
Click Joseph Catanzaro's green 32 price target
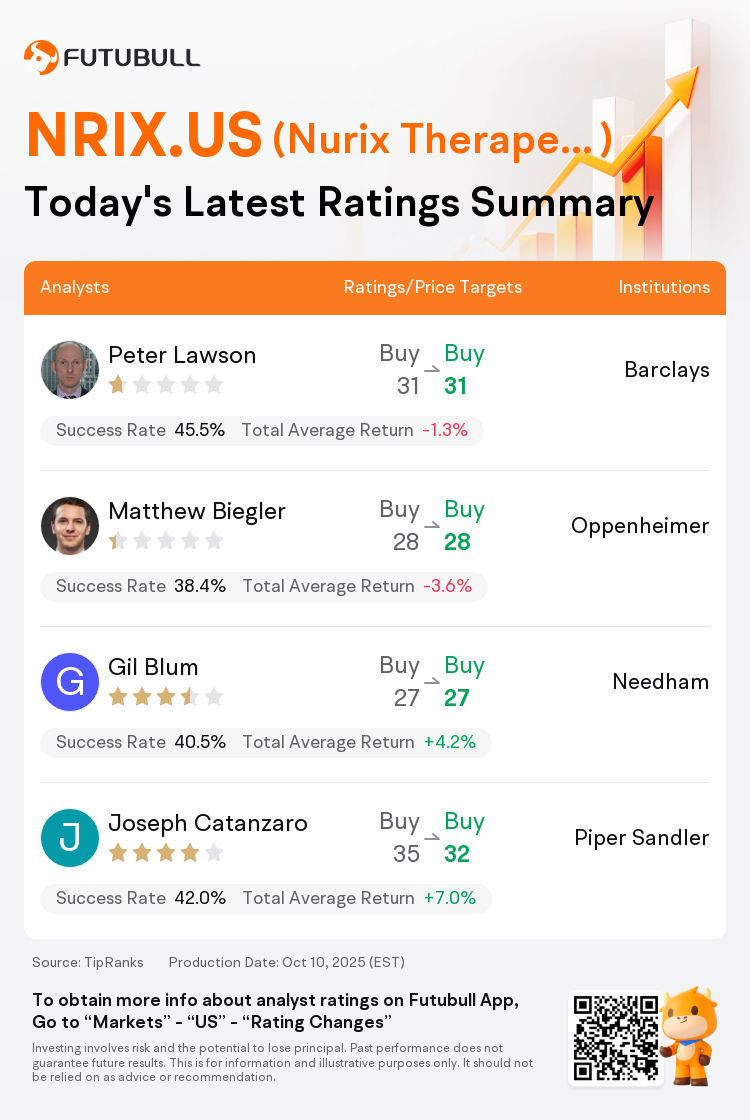click(x=457, y=854)
